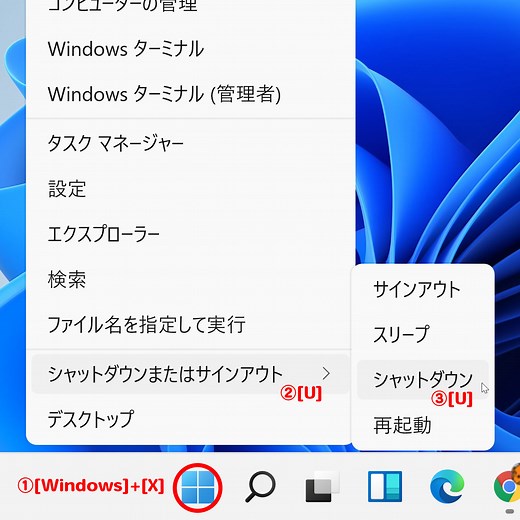Open the Windows Start button

pos(198,488)
